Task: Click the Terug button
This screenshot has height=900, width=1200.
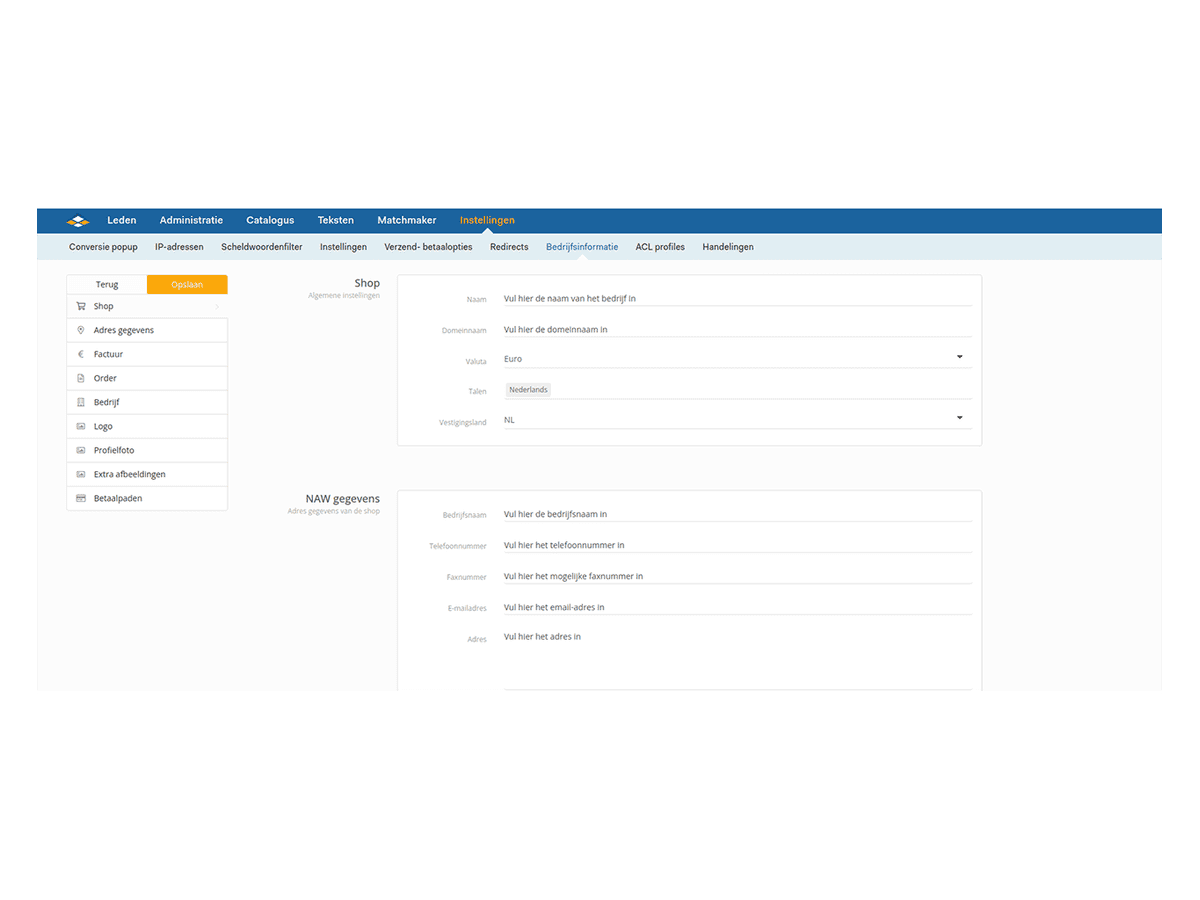Action: (107, 285)
